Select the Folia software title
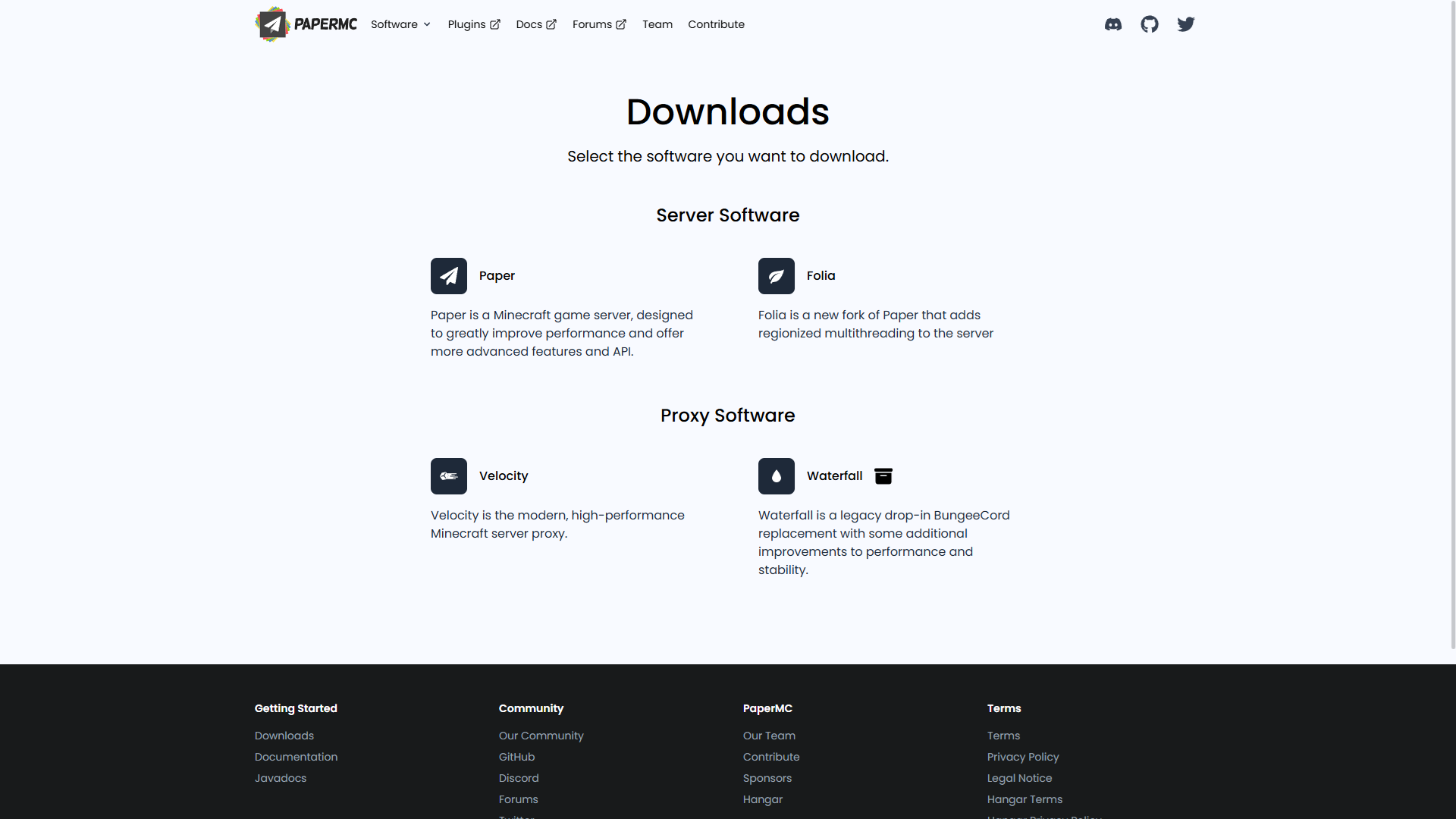Viewport: 1456px width, 819px height. pos(821,276)
